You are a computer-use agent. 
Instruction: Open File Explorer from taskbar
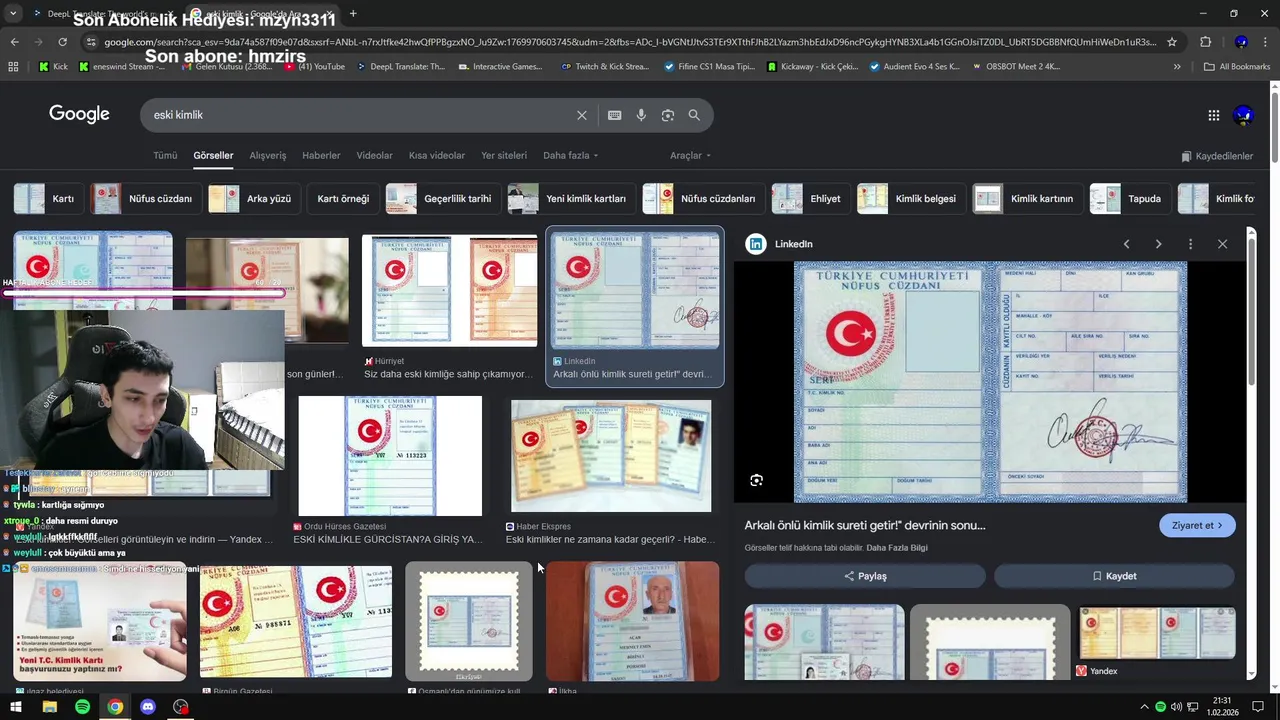point(49,707)
